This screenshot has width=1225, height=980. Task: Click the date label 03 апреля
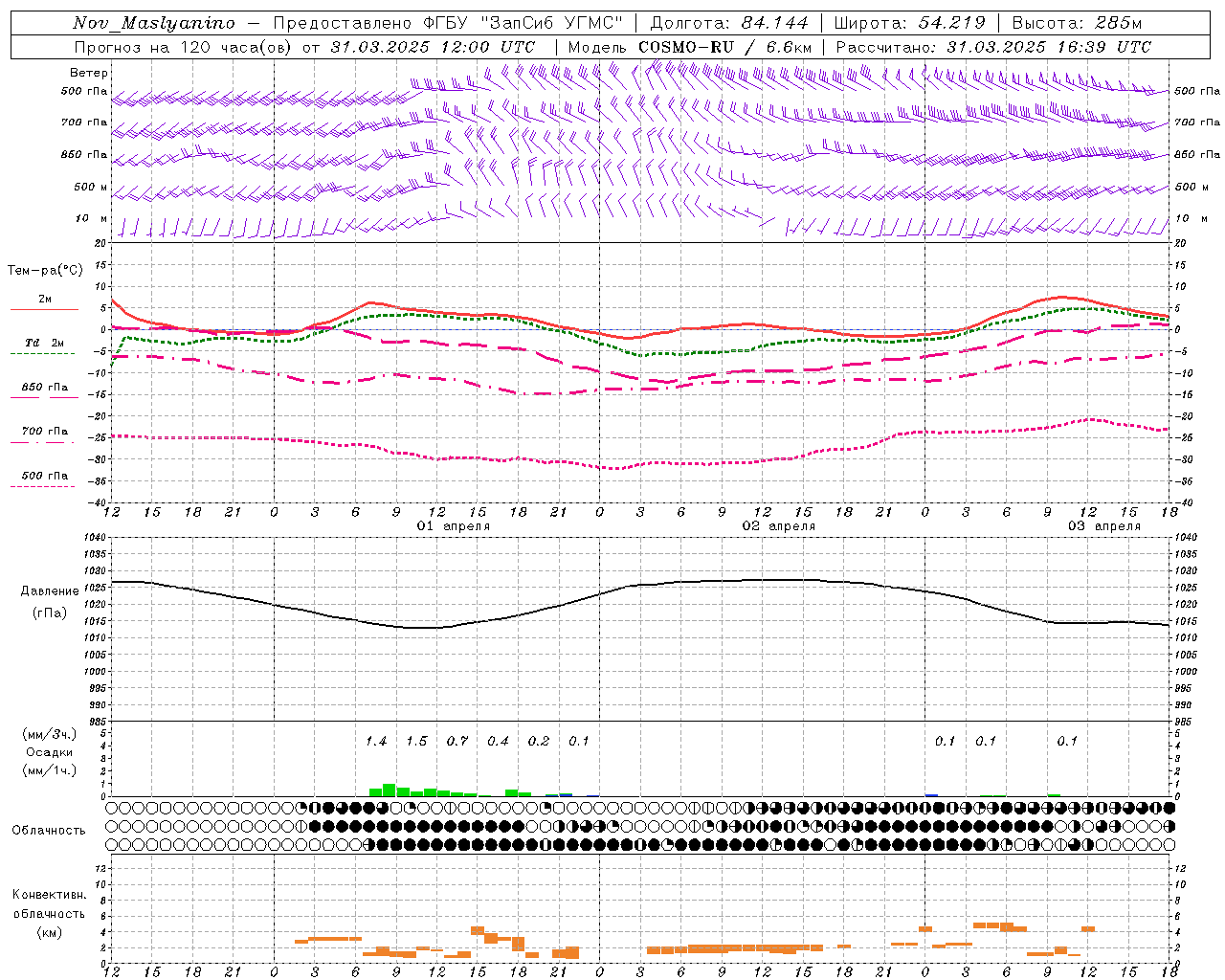[x=1104, y=526]
